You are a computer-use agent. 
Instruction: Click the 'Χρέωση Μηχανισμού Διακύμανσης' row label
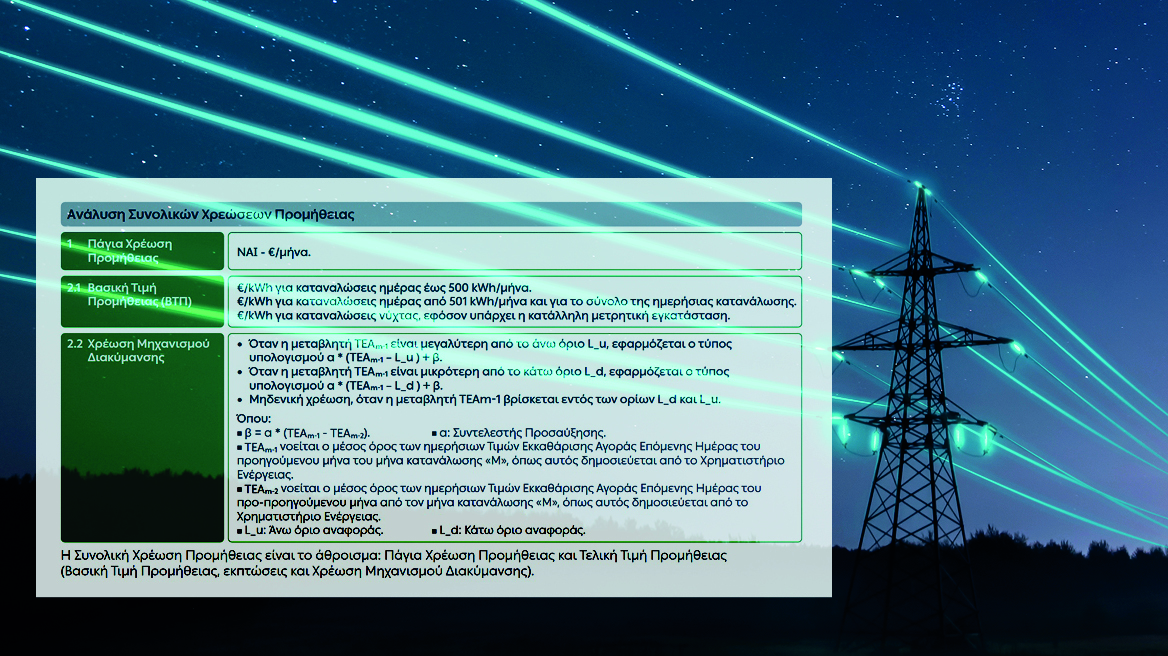[138, 350]
